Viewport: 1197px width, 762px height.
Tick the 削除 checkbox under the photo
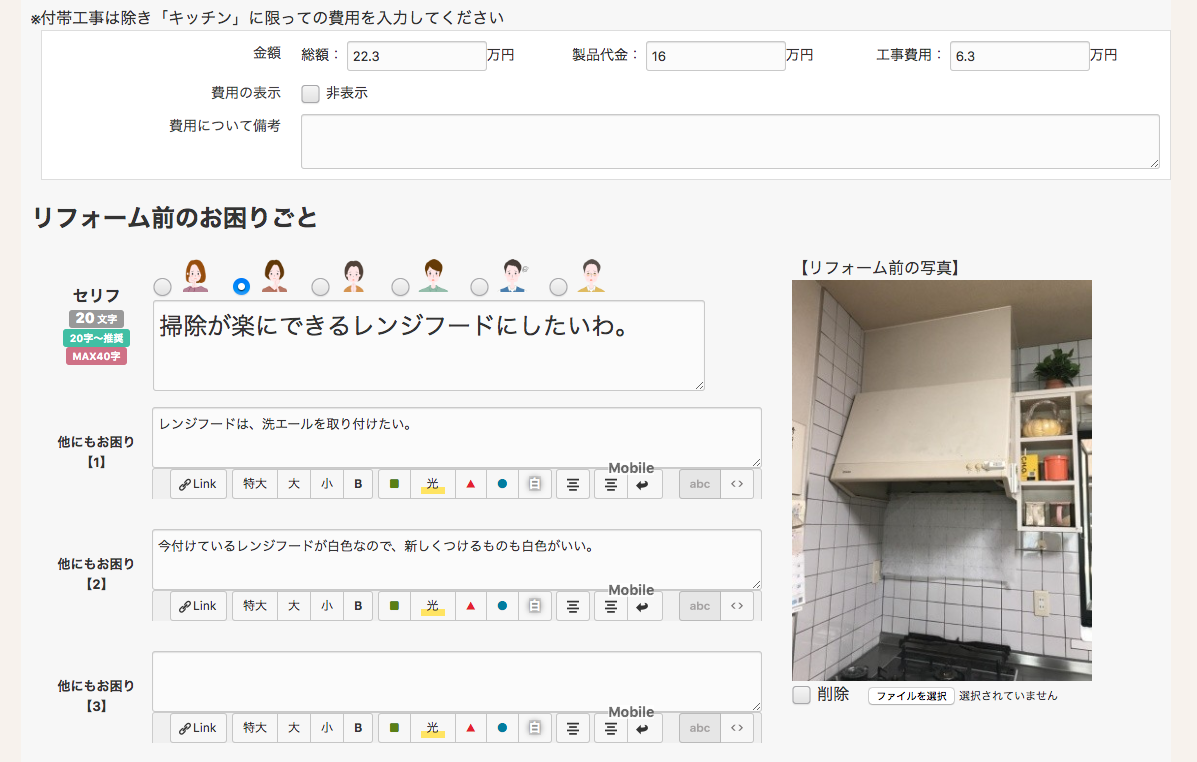tap(801, 695)
